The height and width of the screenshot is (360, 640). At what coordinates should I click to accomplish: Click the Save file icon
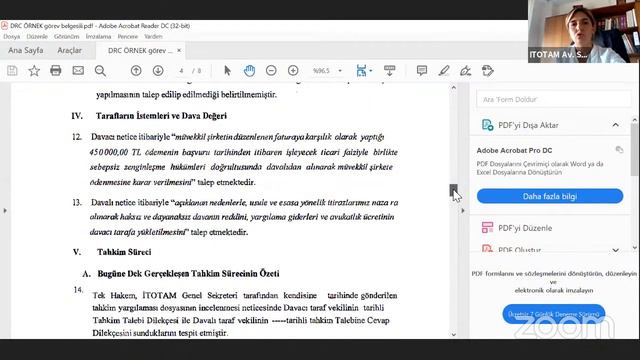click(x=12, y=71)
